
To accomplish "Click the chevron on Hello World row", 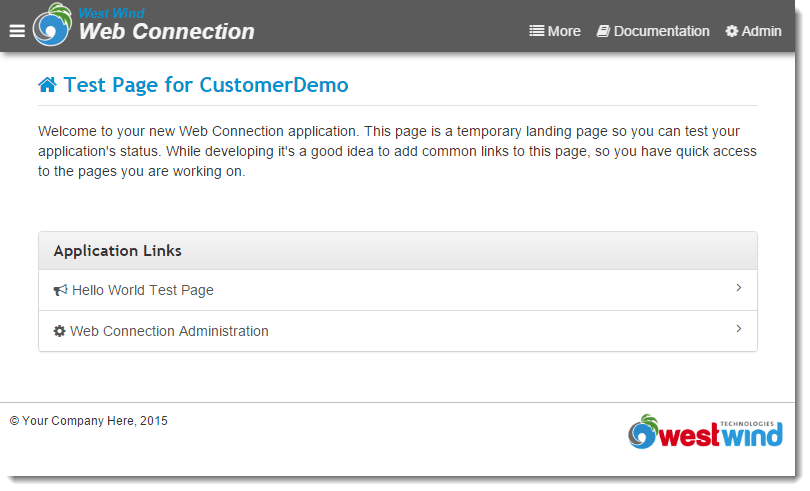I will coord(739,288).
